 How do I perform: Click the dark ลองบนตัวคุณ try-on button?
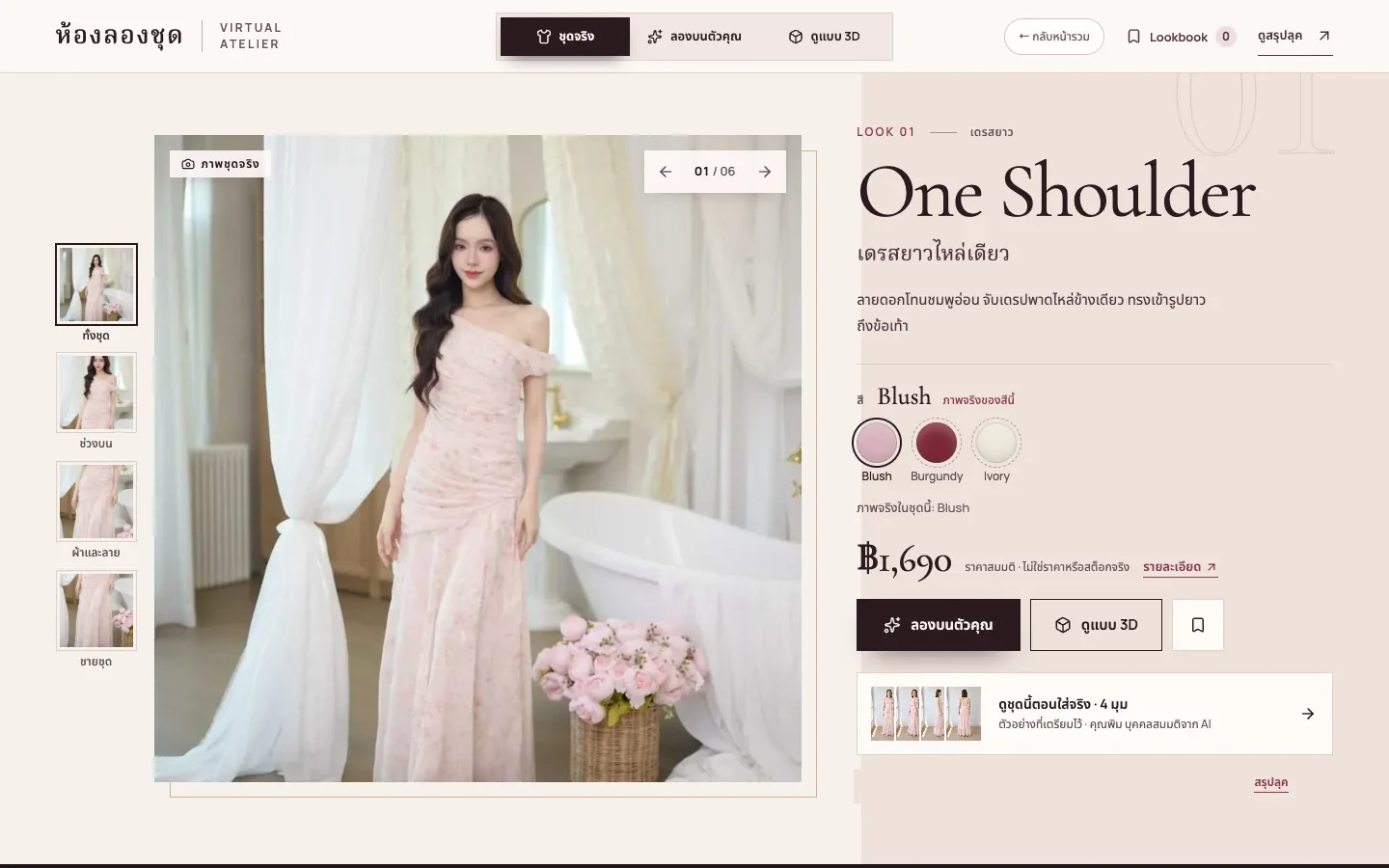939,625
